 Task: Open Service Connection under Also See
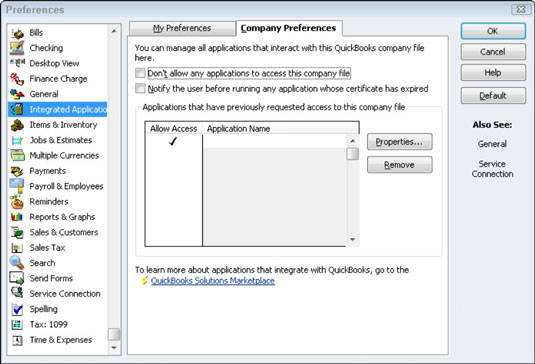click(x=492, y=169)
